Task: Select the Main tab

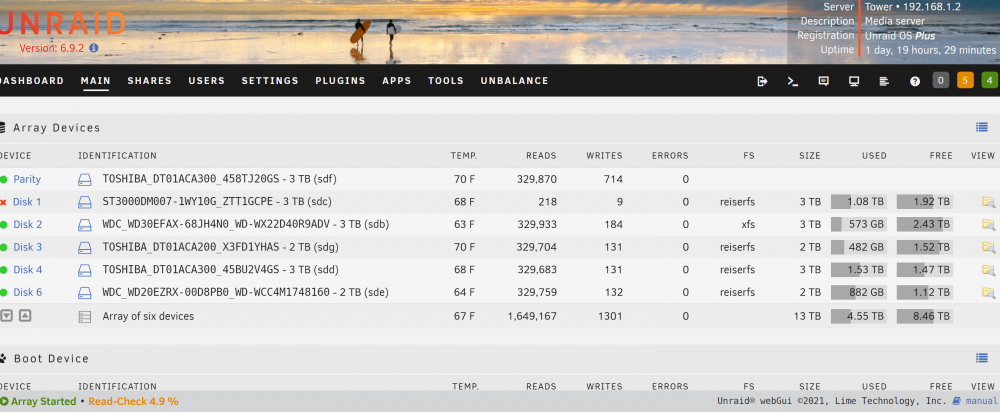Action: (x=96, y=81)
